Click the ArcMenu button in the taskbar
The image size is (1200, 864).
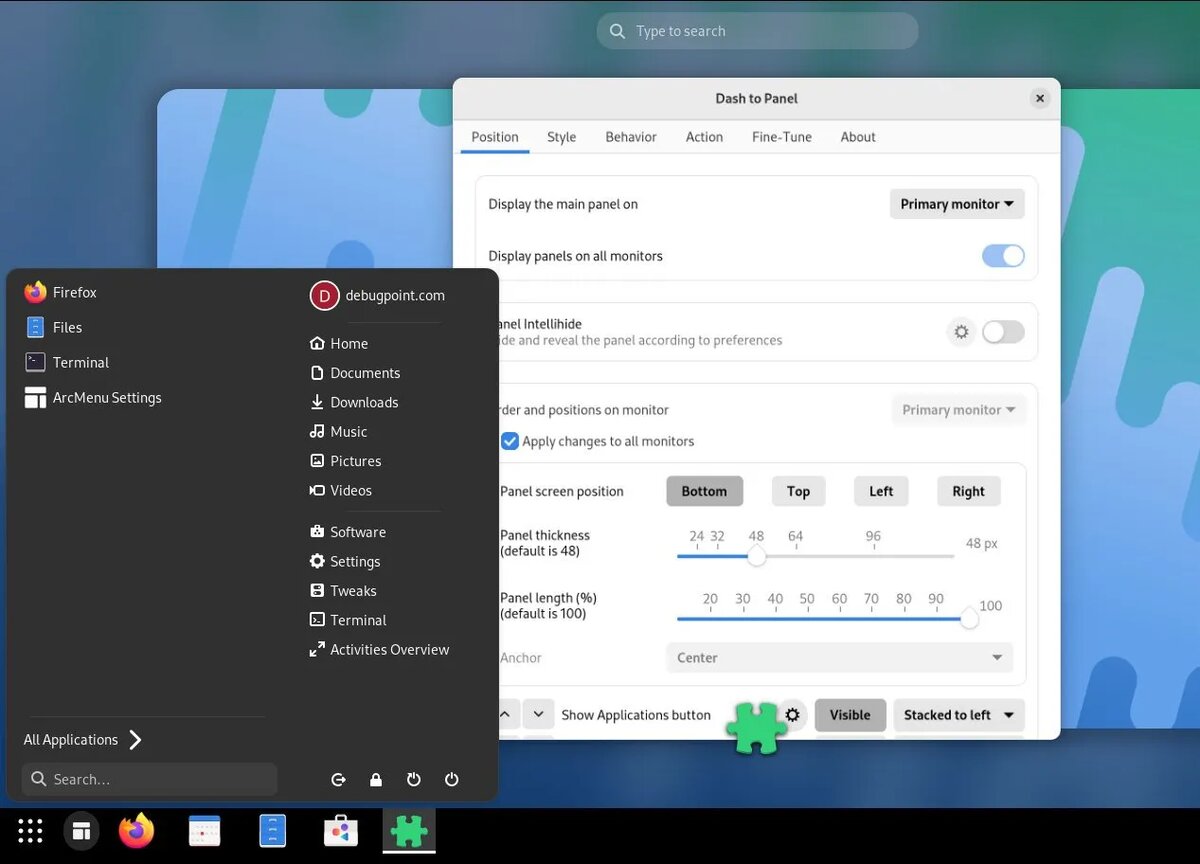[82, 831]
